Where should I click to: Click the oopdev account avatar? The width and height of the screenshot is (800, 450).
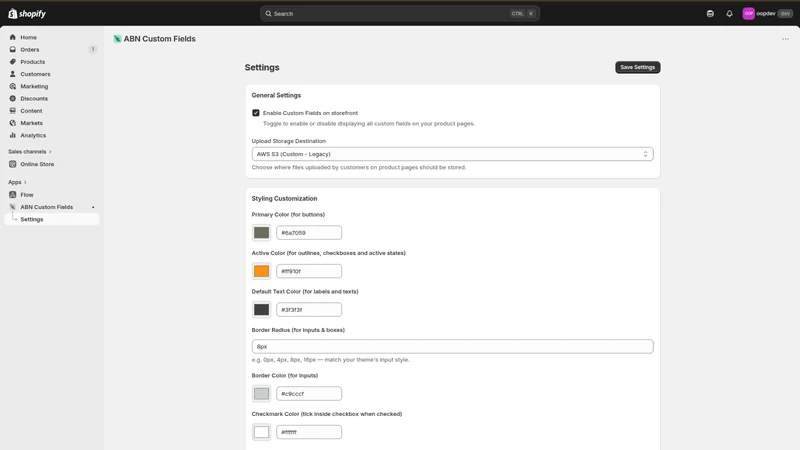748,14
